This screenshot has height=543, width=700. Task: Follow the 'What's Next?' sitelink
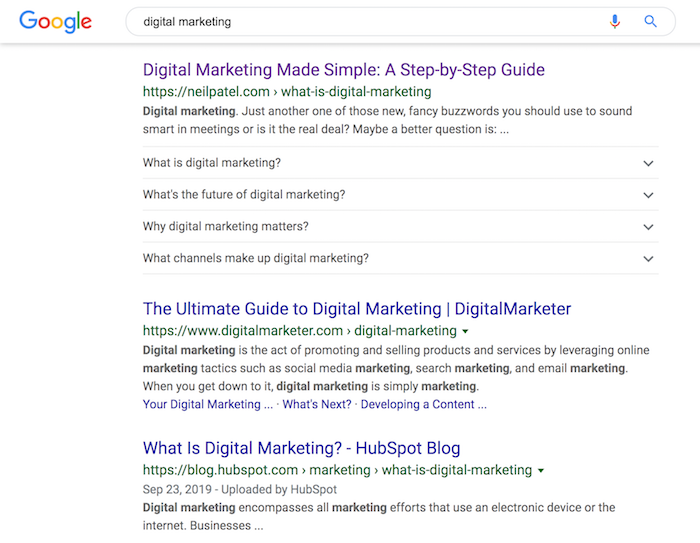317,405
